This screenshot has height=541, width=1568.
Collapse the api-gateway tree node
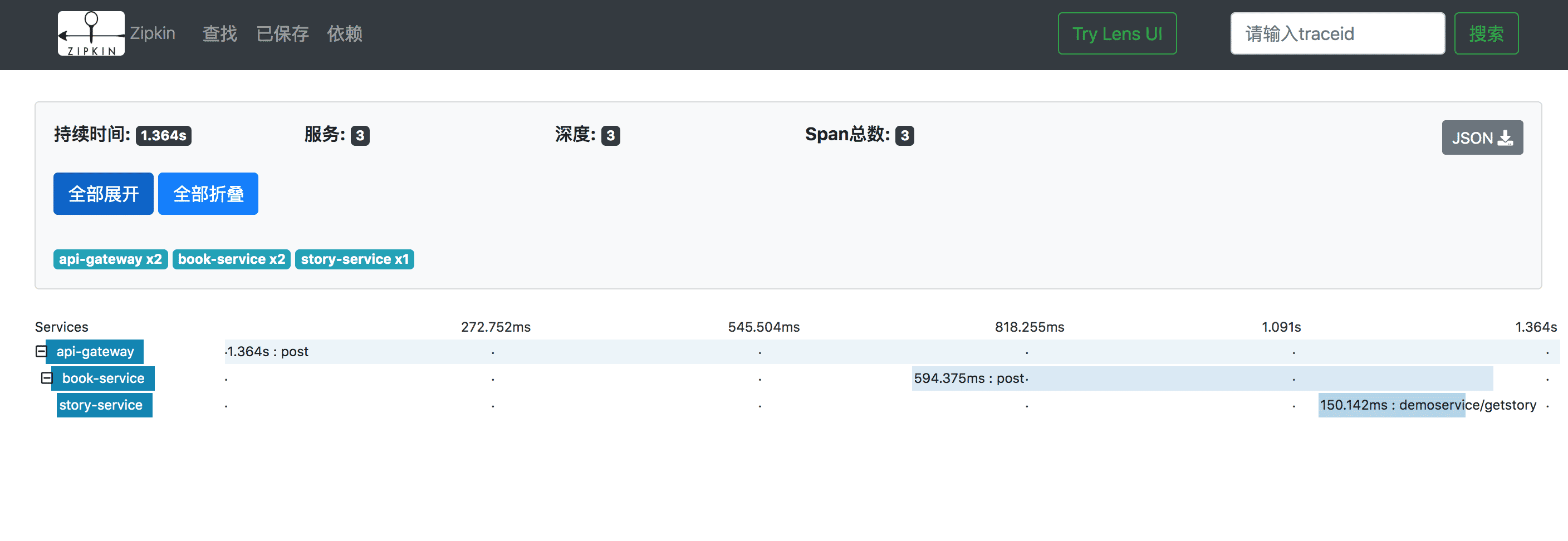tap(41, 351)
